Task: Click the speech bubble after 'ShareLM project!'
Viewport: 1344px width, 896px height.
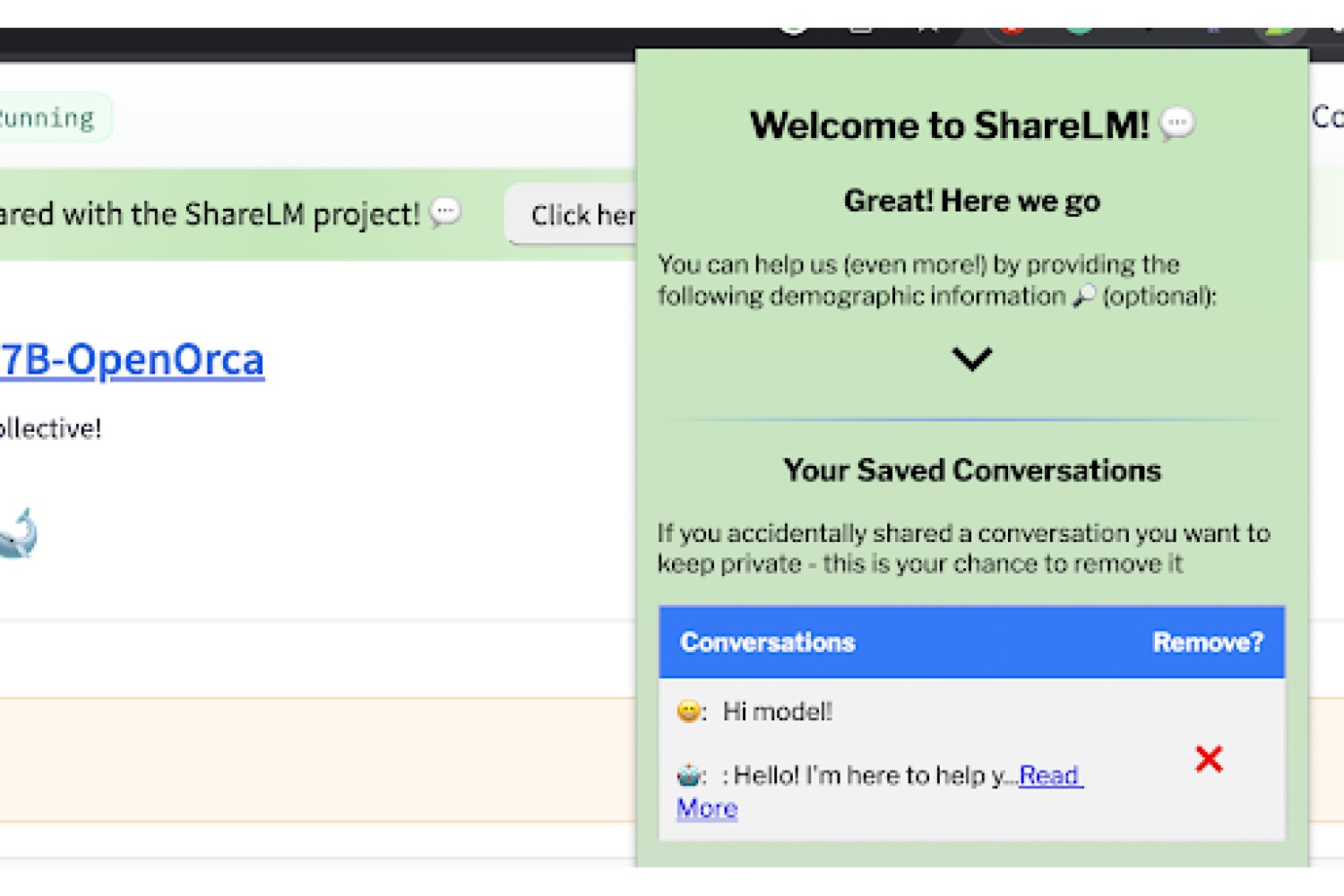Action: coord(445,213)
